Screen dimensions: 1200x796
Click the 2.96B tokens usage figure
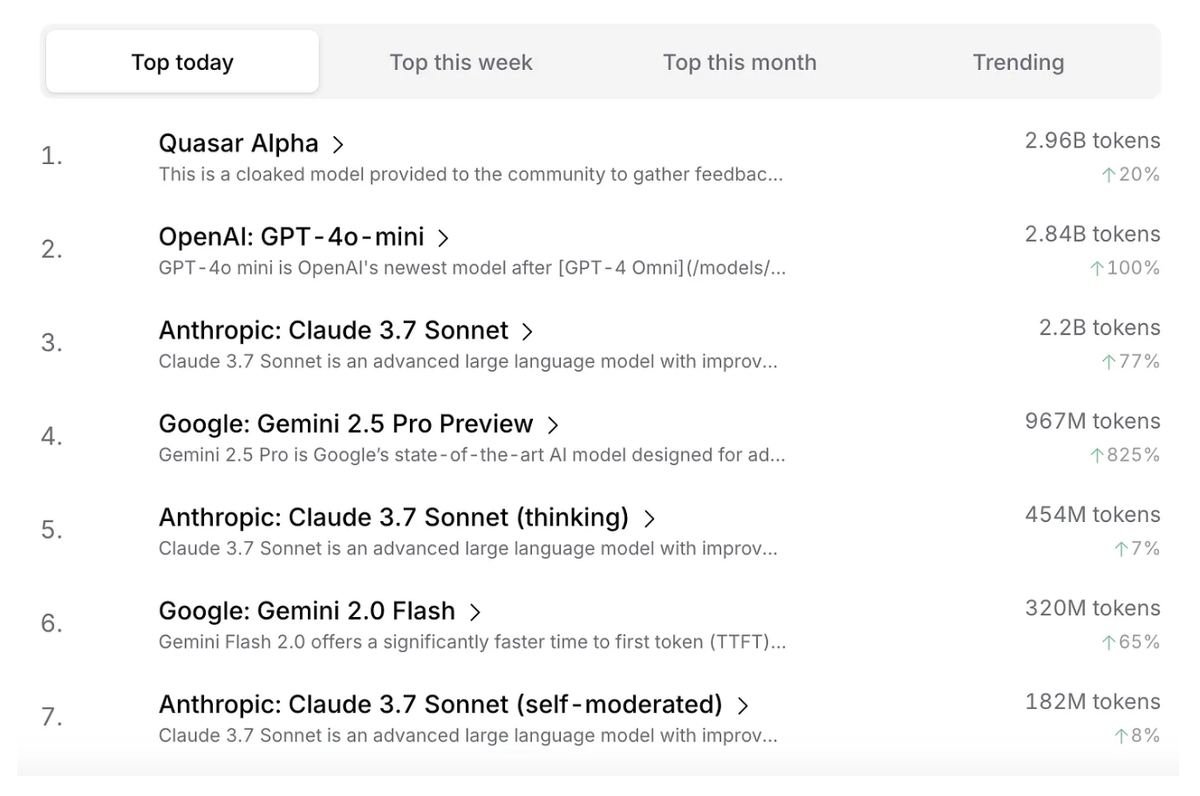(1092, 141)
